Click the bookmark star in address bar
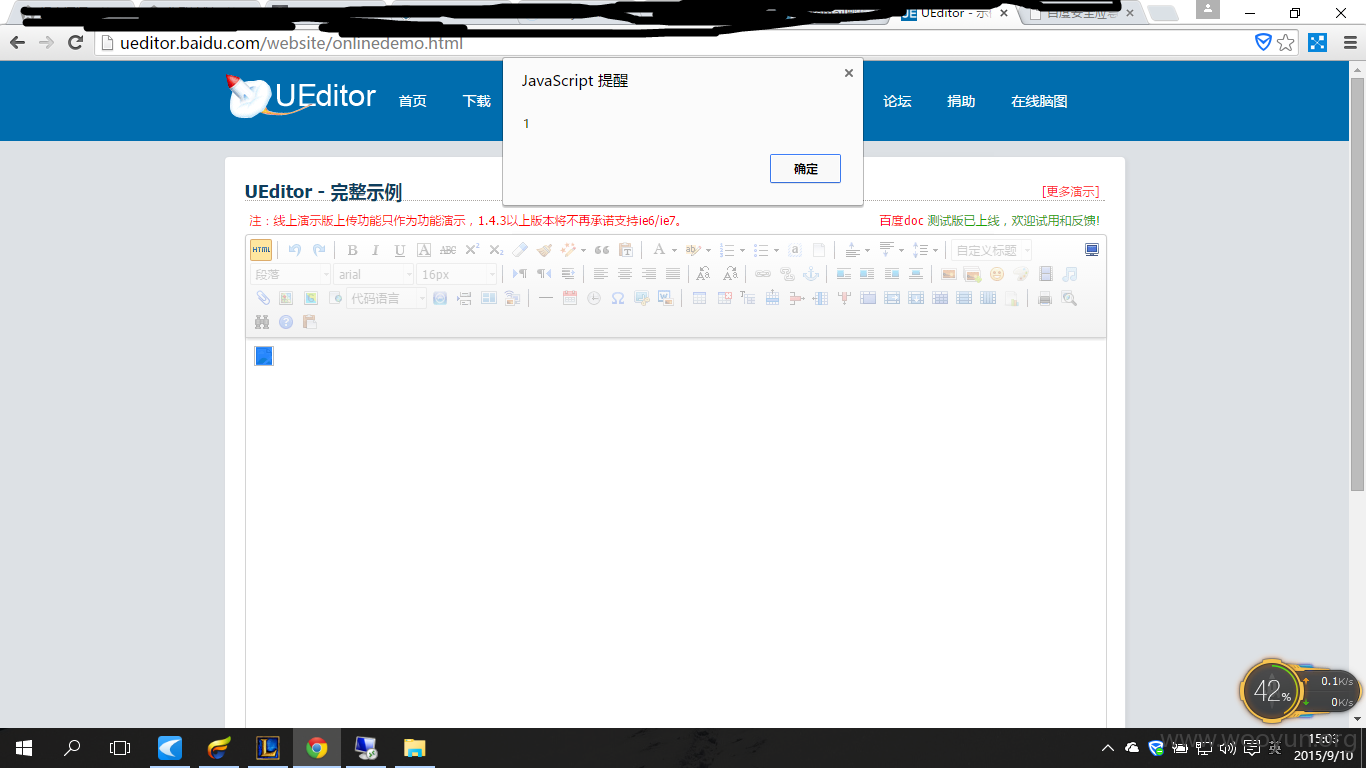 (x=1286, y=42)
